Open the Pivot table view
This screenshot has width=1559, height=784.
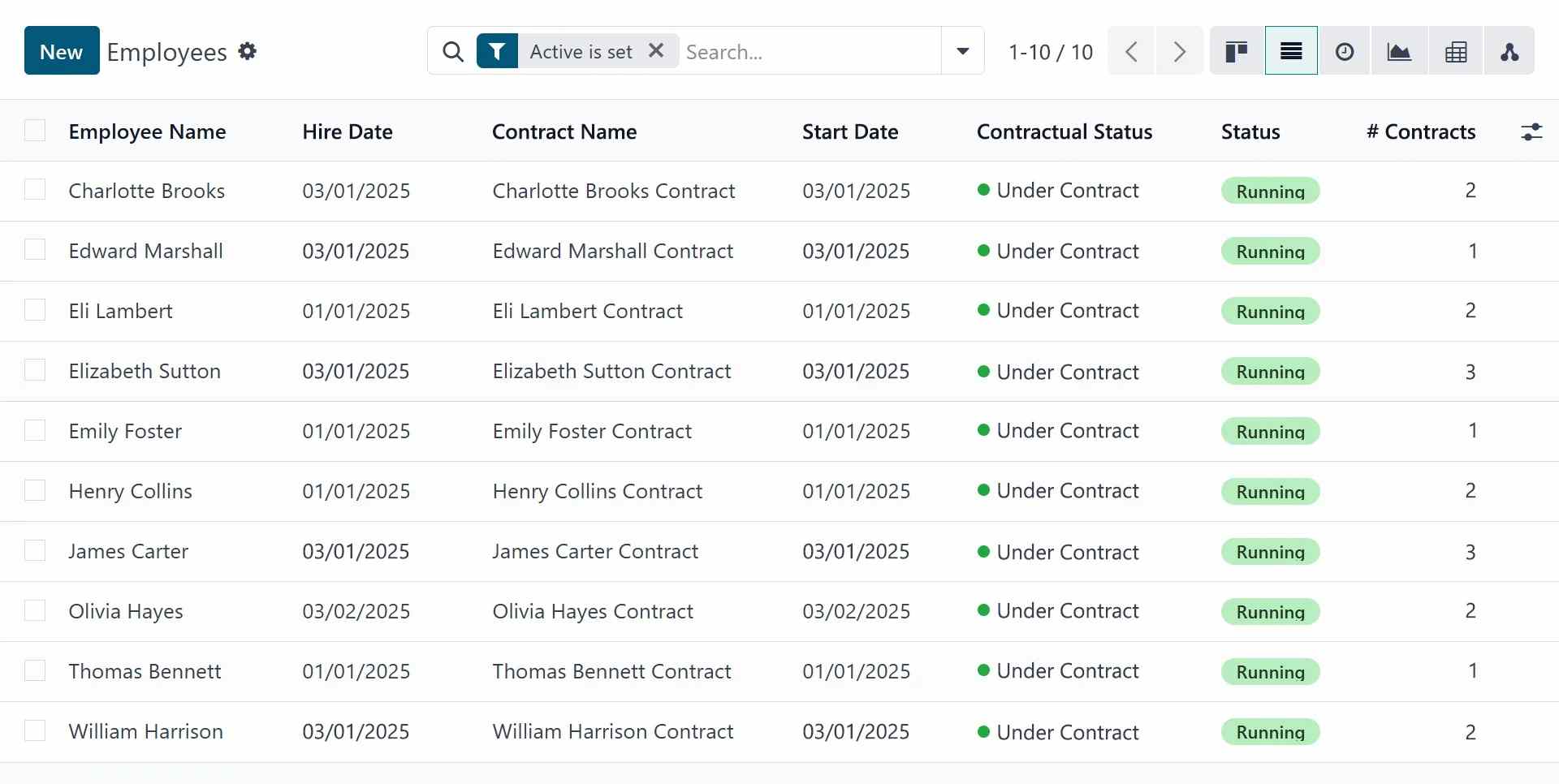(x=1456, y=51)
